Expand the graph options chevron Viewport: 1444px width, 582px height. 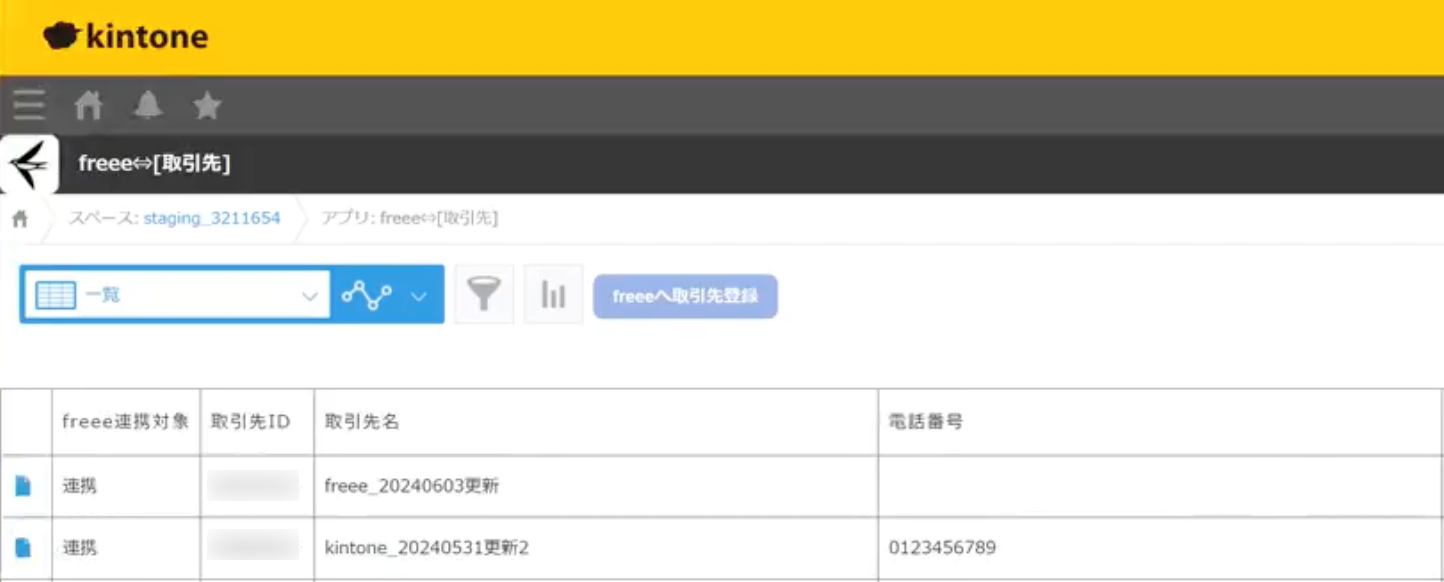pos(420,295)
